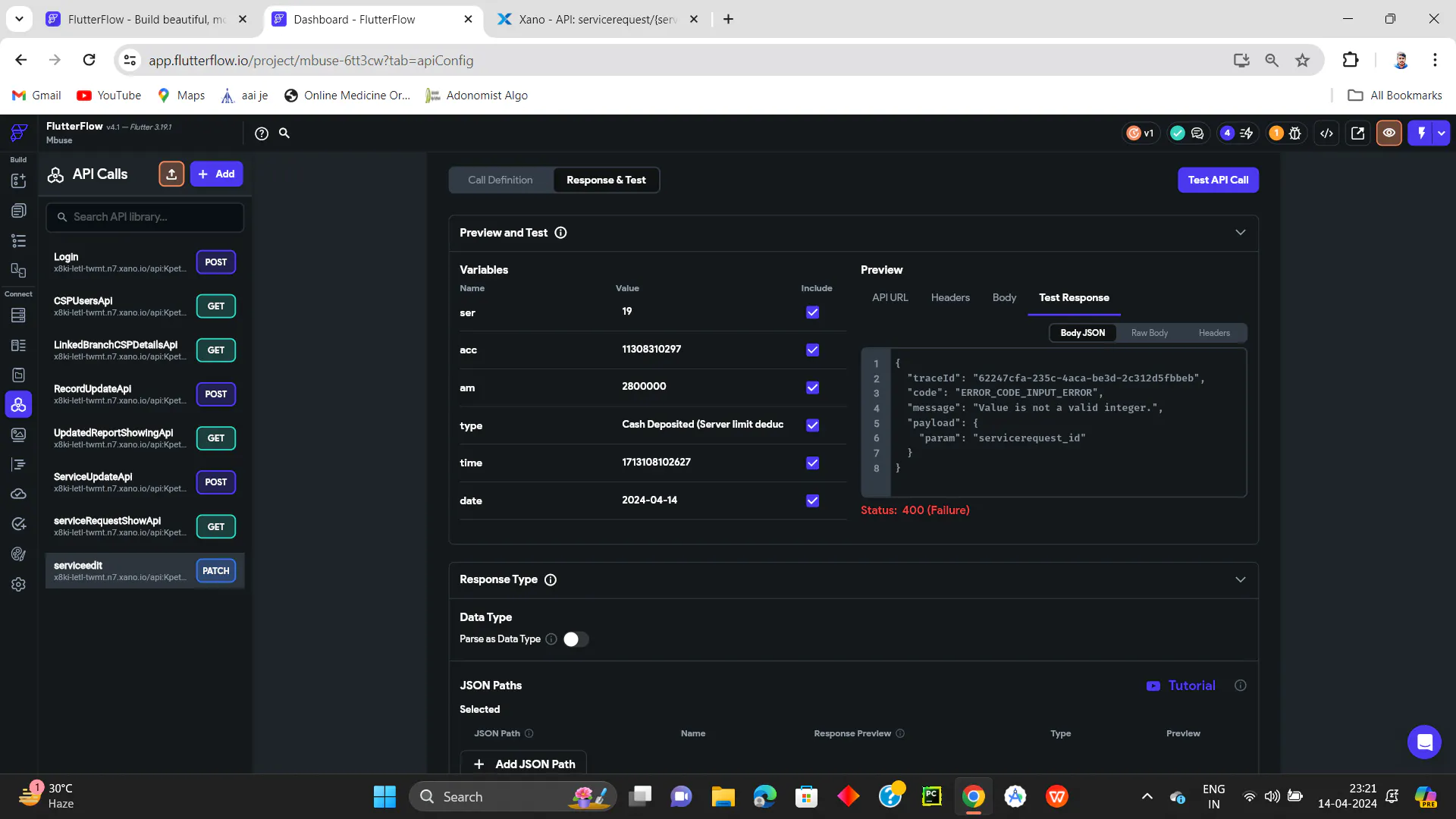Viewport: 1456px width, 819px height.
Task: Open the comments chat icon in top toolbar
Action: (1197, 133)
